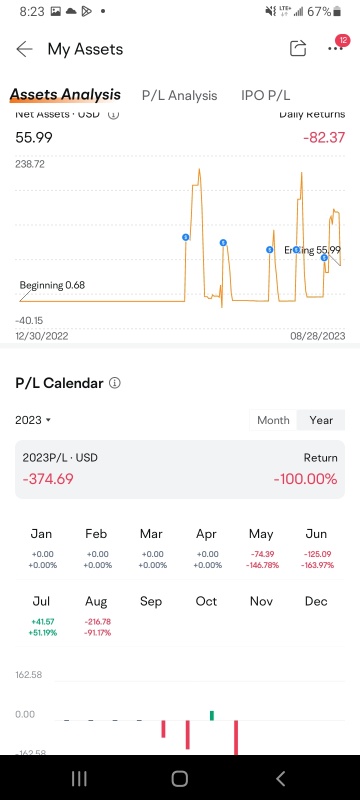Open the three-dot more menu with badge
The height and width of the screenshot is (800, 360).
pos(335,48)
